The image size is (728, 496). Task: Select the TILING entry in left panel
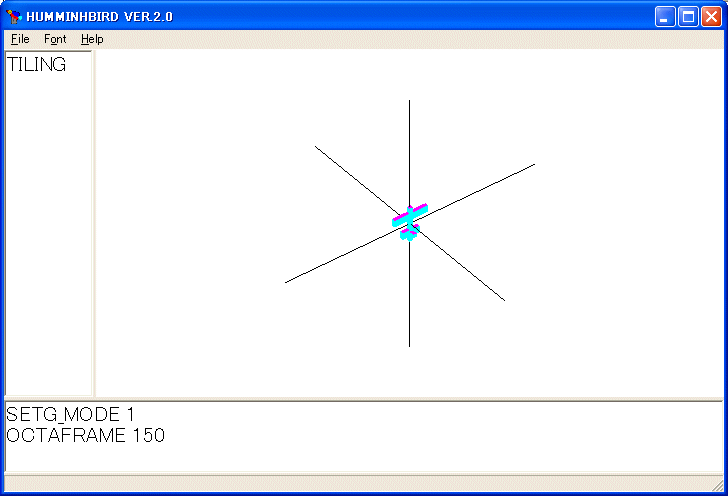click(x=36, y=65)
